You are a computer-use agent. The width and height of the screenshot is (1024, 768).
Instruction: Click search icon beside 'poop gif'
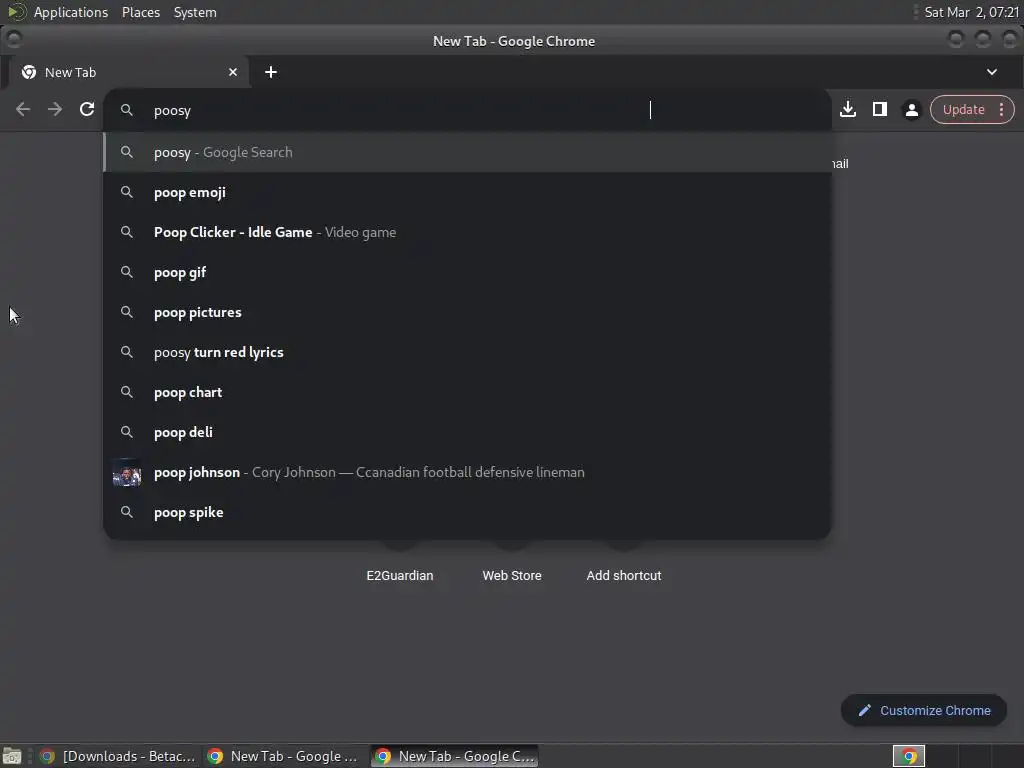click(127, 272)
